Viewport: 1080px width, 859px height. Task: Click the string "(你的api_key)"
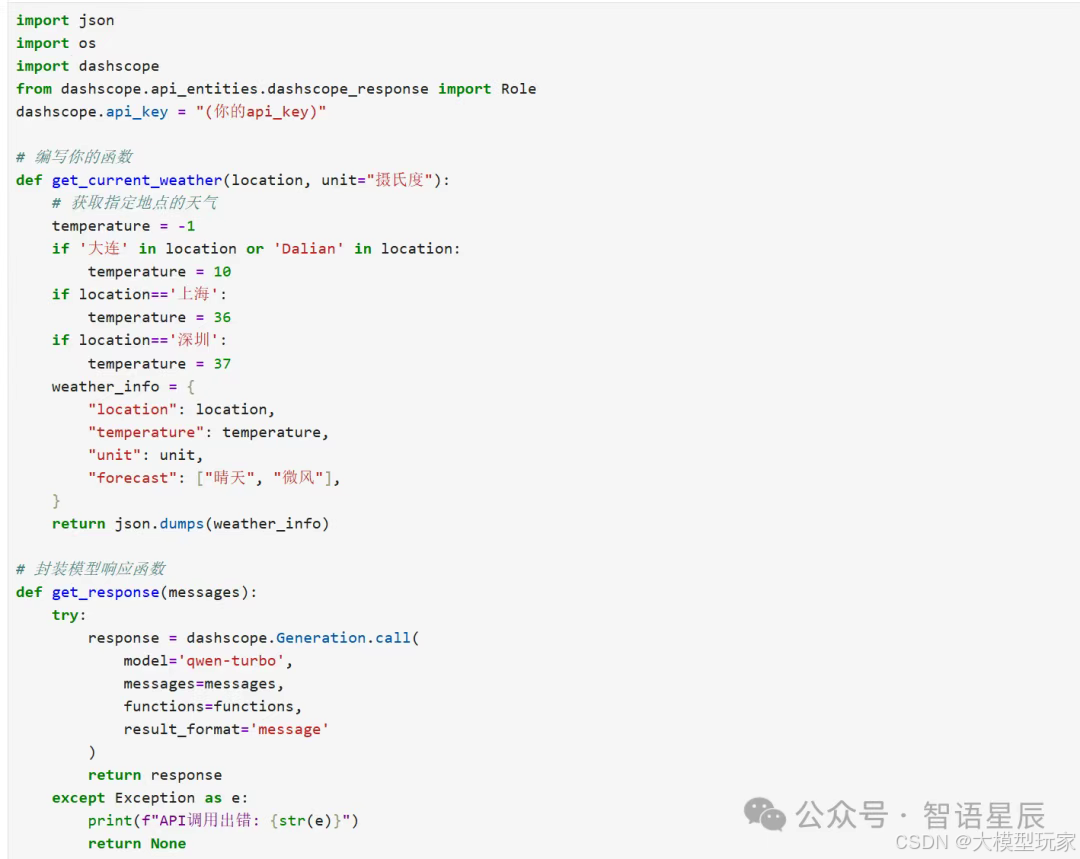[261, 112]
